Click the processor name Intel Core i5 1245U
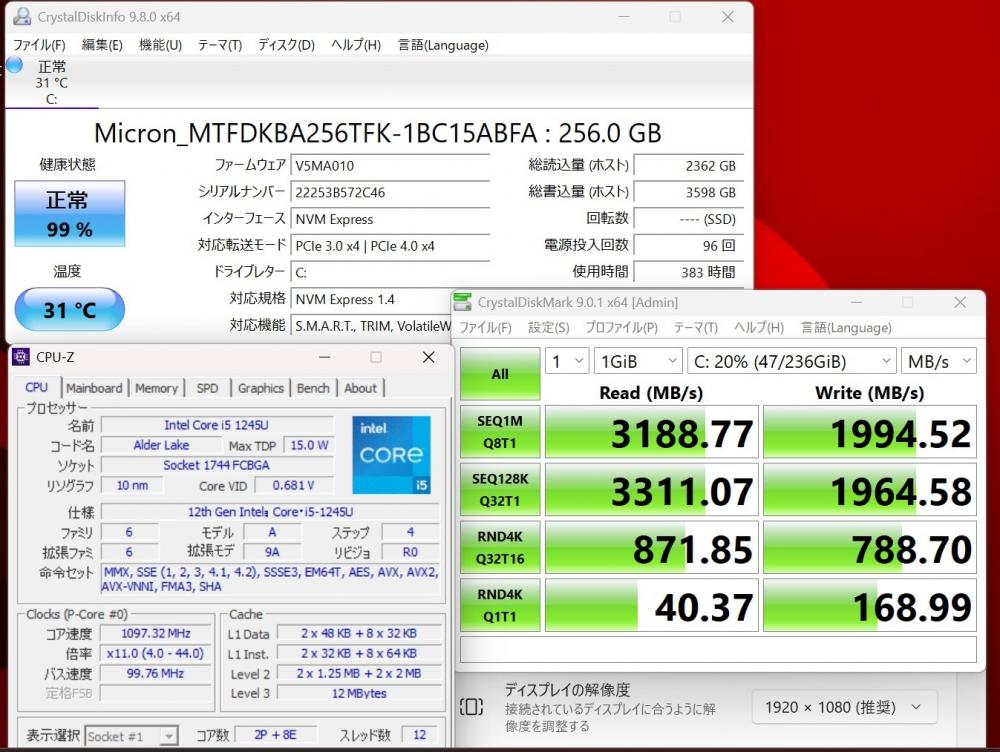The width and height of the screenshot is (1000, 752). pyautogui.click(x=217, y=425)
